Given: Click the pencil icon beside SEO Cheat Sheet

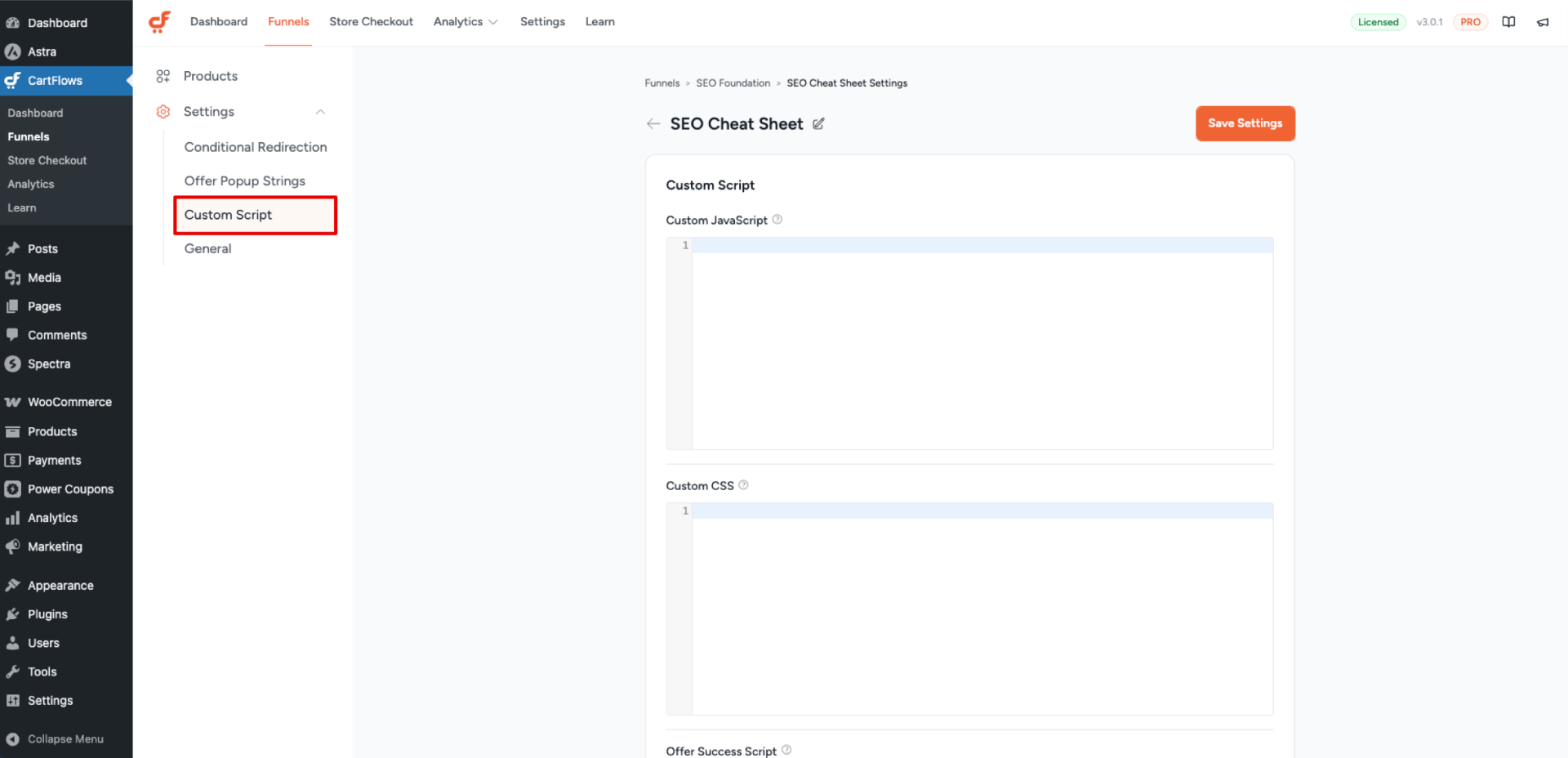Looking at the screenshot, I should [818, 123].
